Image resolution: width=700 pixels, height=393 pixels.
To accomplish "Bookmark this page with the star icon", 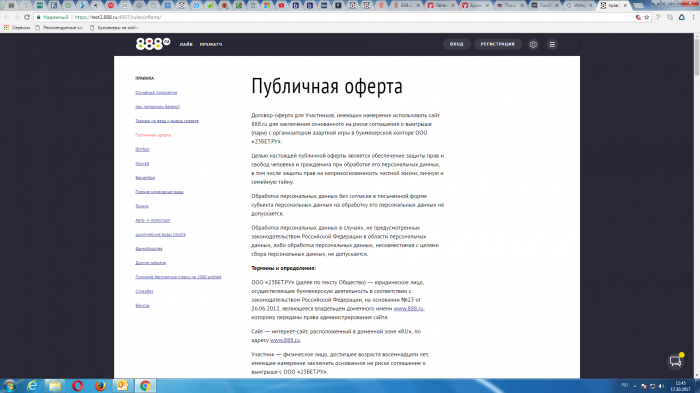I will tap(646, 17).
